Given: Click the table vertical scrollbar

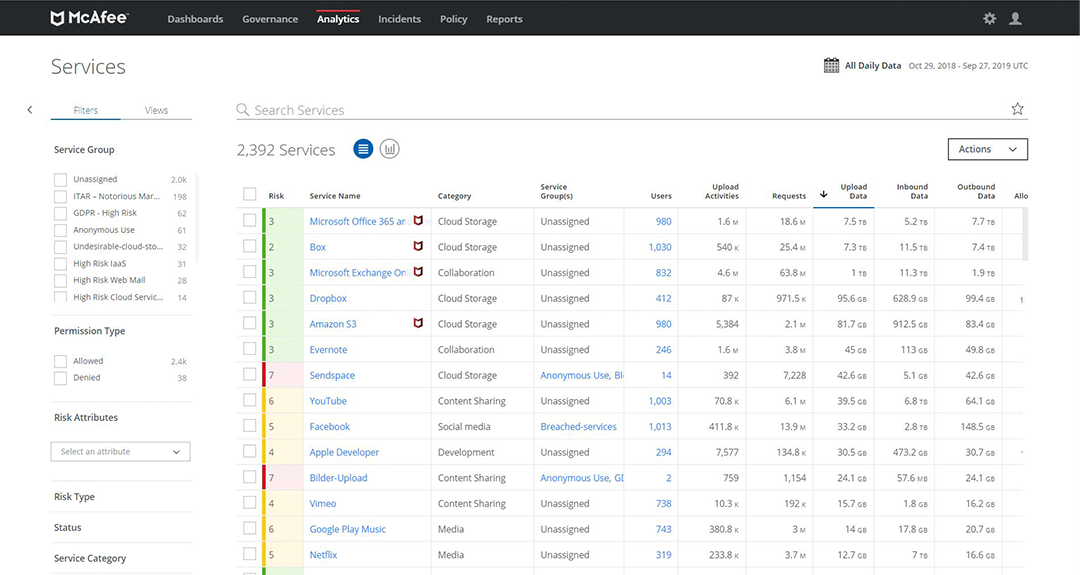Looking at the screenshot, I should (x=1025, y=234).
